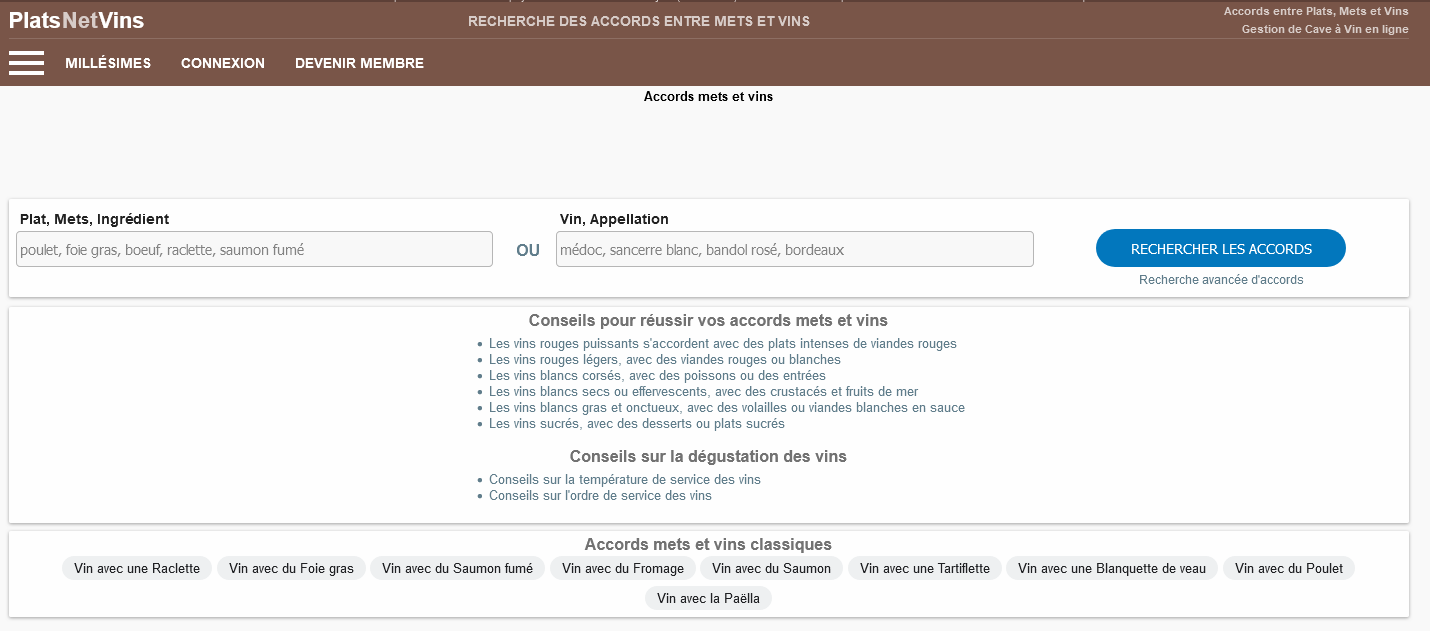The width and height of the screenshot is (1430, 631).
Task: Open the tip about vins rouges puissants
Action: pyautogui.click(x=722, y=344)
